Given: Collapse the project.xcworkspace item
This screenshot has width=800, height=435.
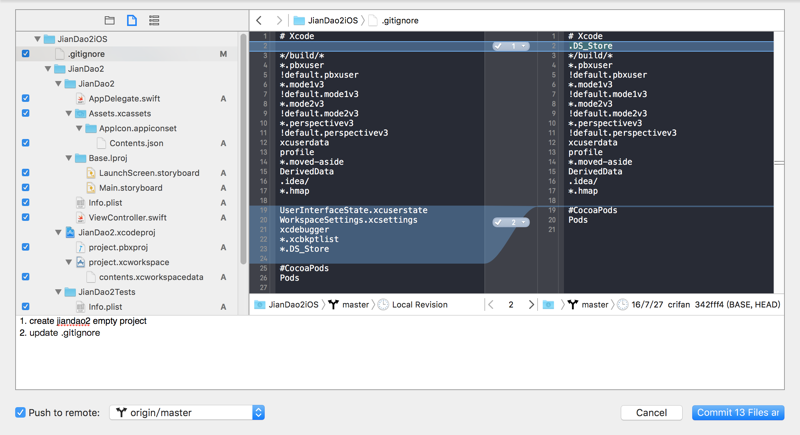Looking at the screenshot, I should pos(68,262).
